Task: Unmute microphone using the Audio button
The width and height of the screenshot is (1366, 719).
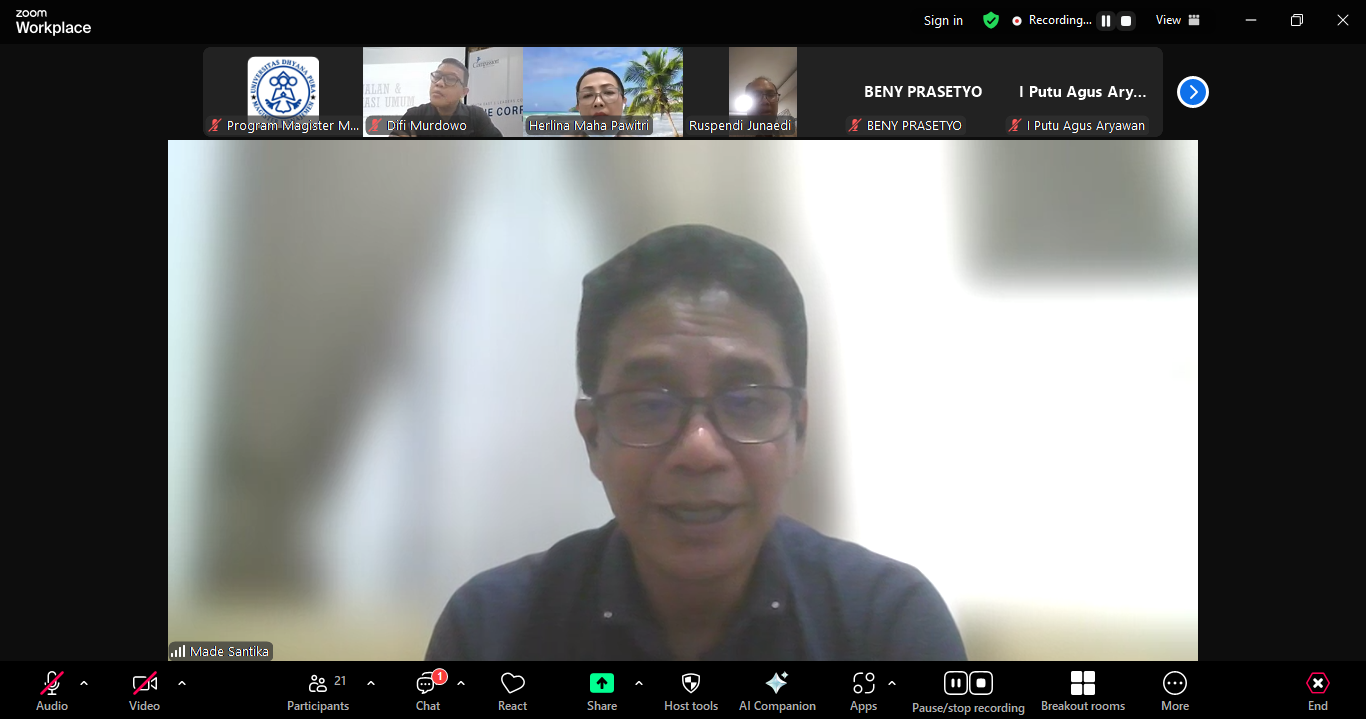Action: 52,691
